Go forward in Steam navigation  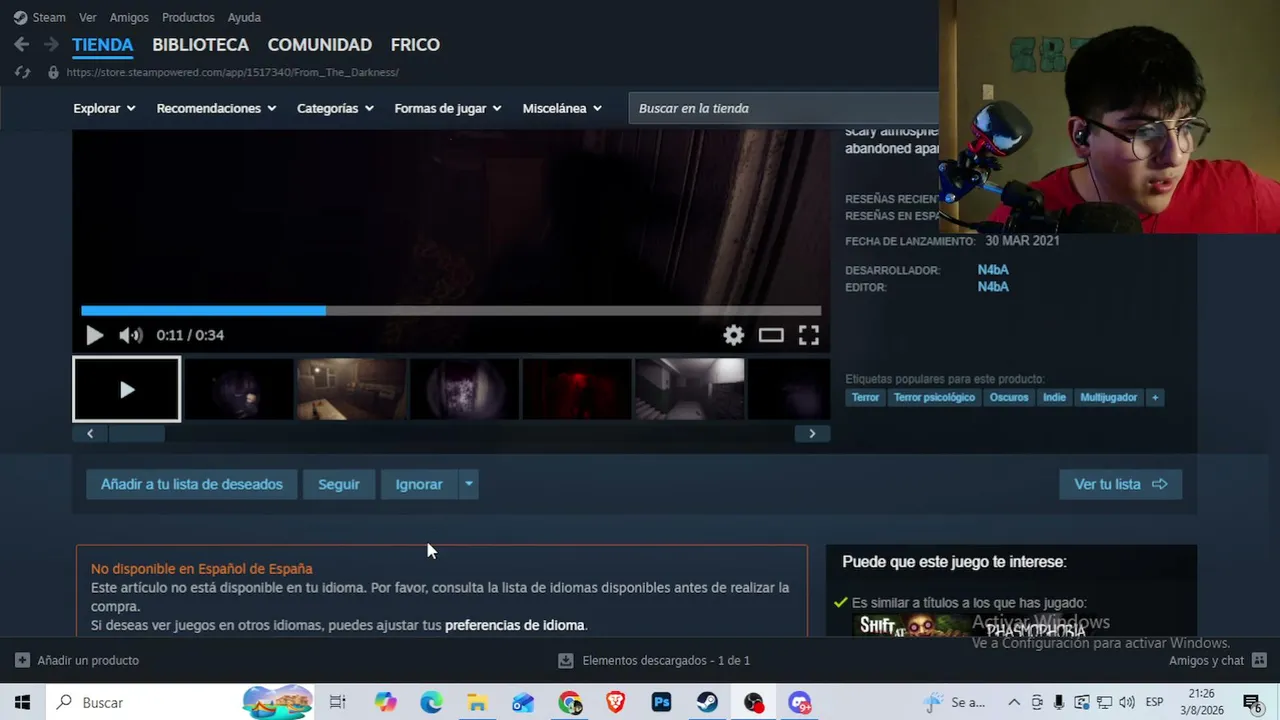[x=50, y=44]
